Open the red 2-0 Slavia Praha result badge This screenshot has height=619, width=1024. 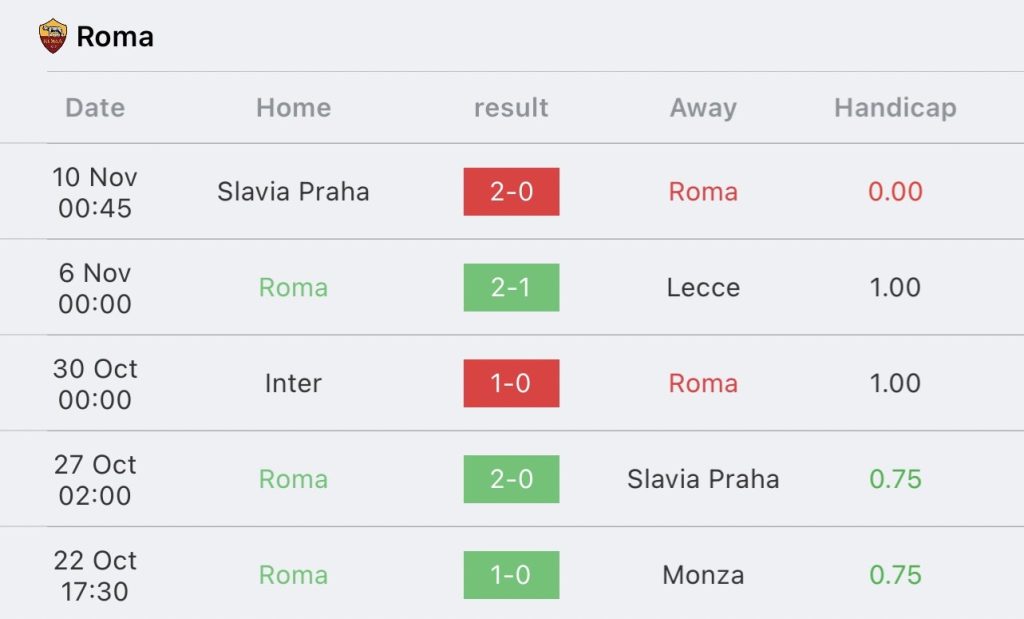pos(511,191)
